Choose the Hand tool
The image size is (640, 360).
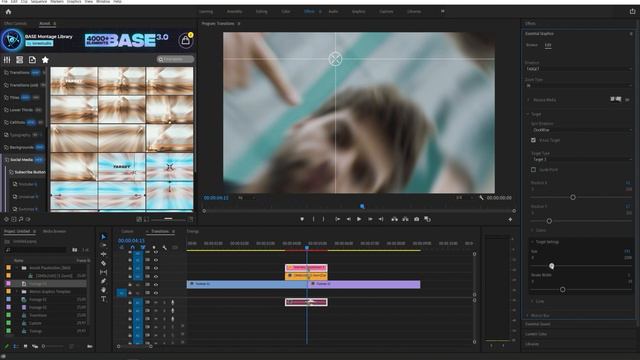(x=104, y=290)
